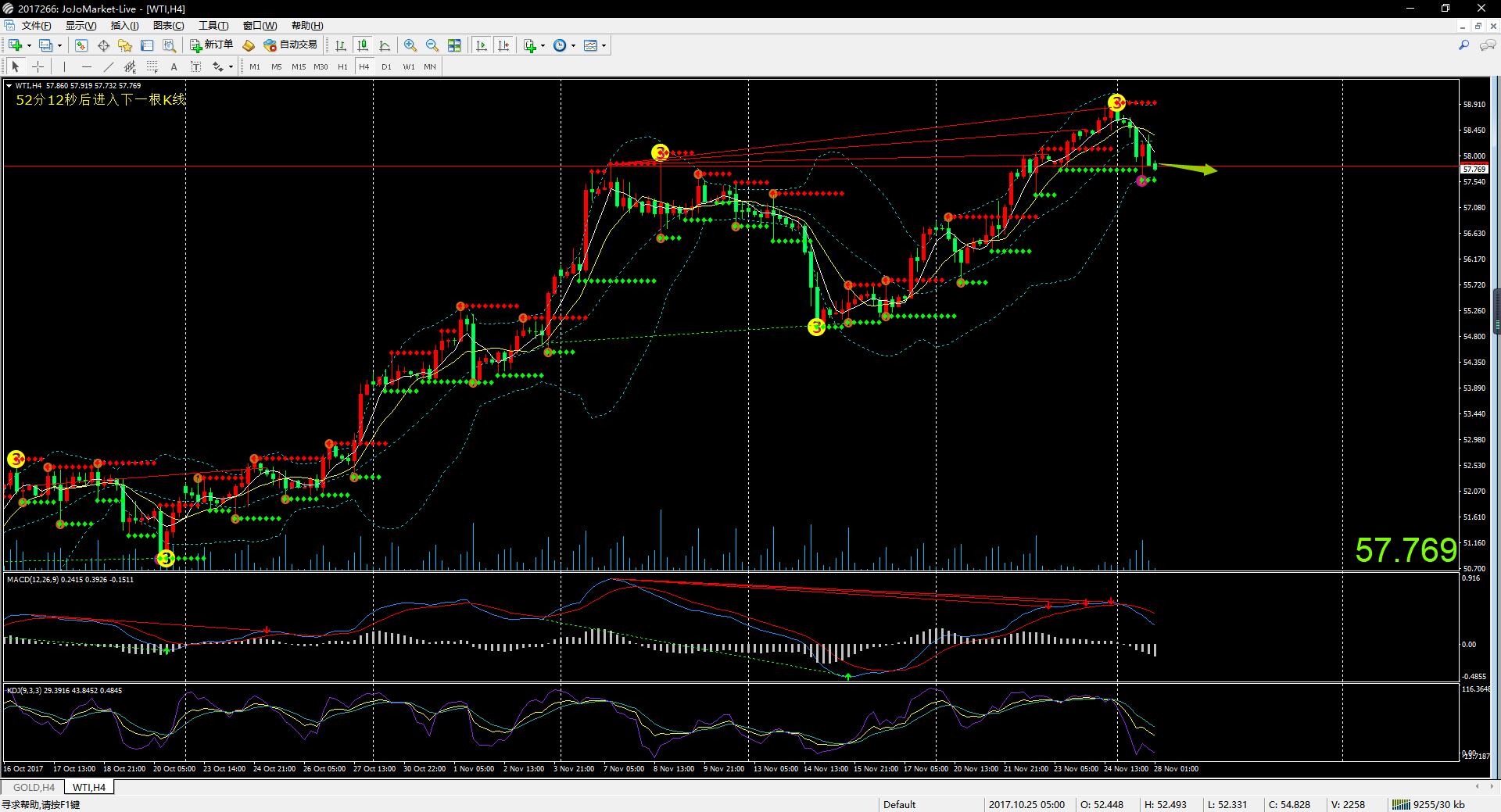Viewport: 1501px width, 812px height.
Task: Select the crosshair cursor tool
Action: click(x=38, y=67)
